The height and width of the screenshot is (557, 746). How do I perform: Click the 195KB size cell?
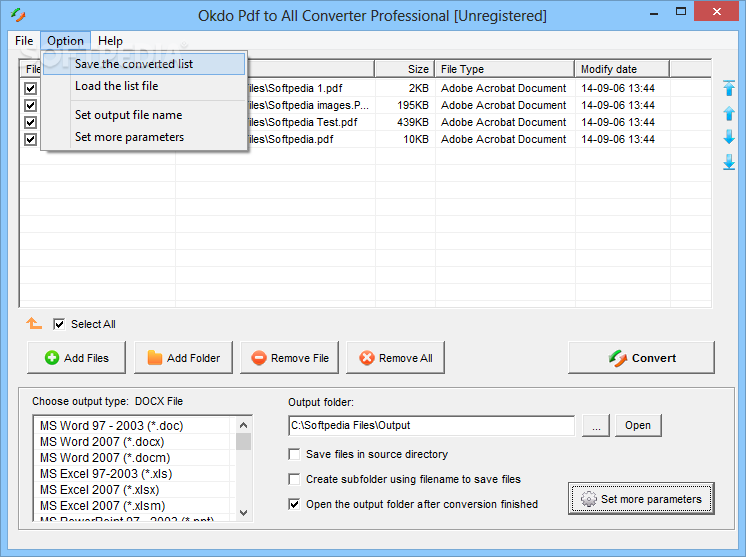pos(413,105)
